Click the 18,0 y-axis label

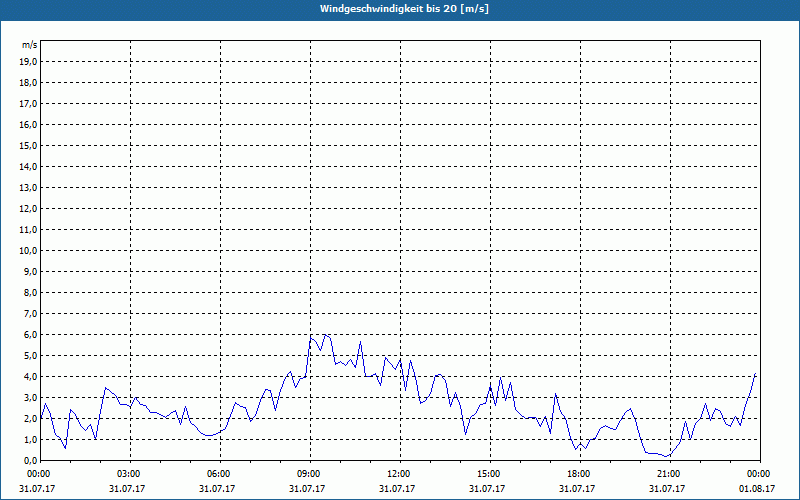28,83
